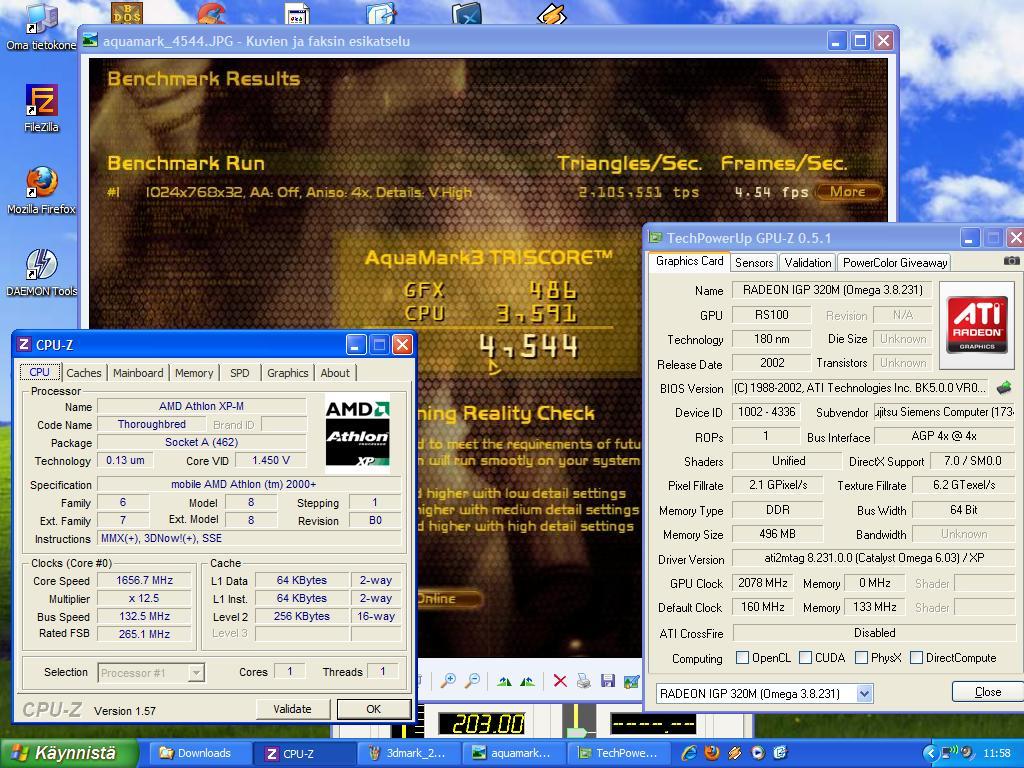Switch to the TechPowerUp taskbar button
The width and height of the screenshot is (1024, 768).
click(x=618, y=753)
